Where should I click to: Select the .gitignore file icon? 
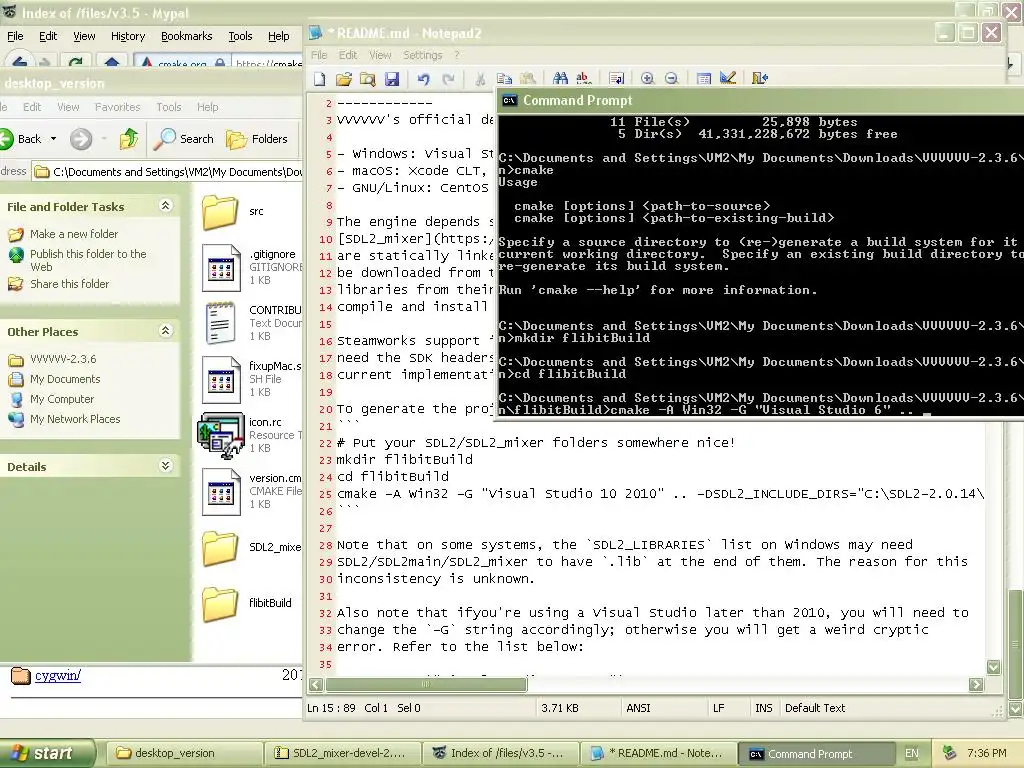[x=221, y=267]
